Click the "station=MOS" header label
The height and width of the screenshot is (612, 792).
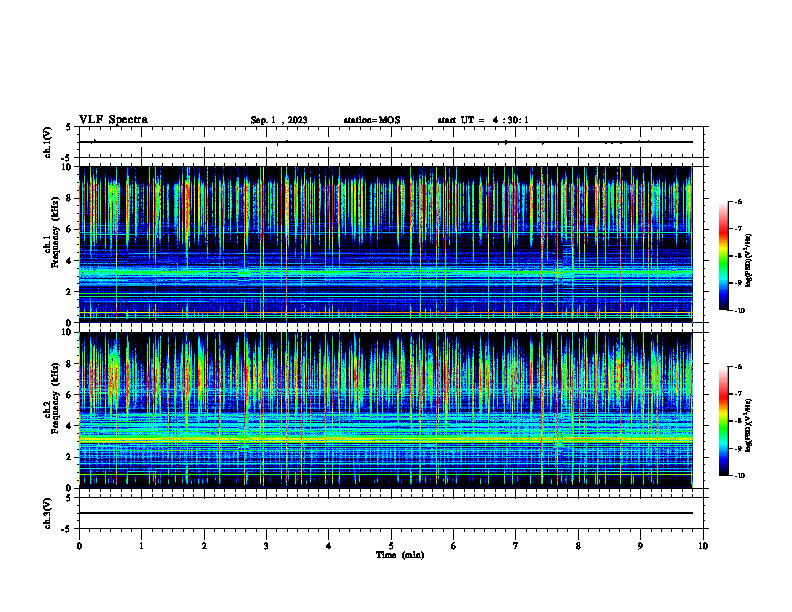372,120
